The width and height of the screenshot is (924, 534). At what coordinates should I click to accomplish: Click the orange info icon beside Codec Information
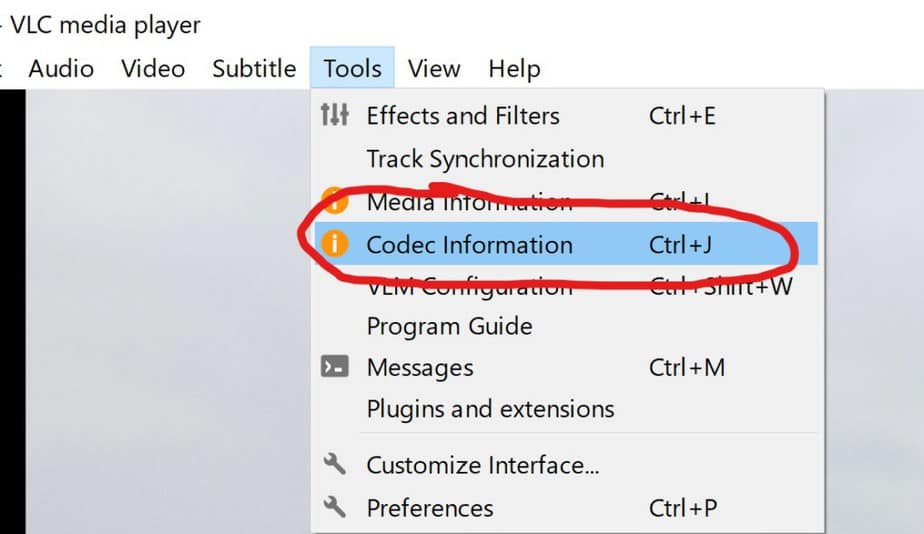(x=334, y=243)
